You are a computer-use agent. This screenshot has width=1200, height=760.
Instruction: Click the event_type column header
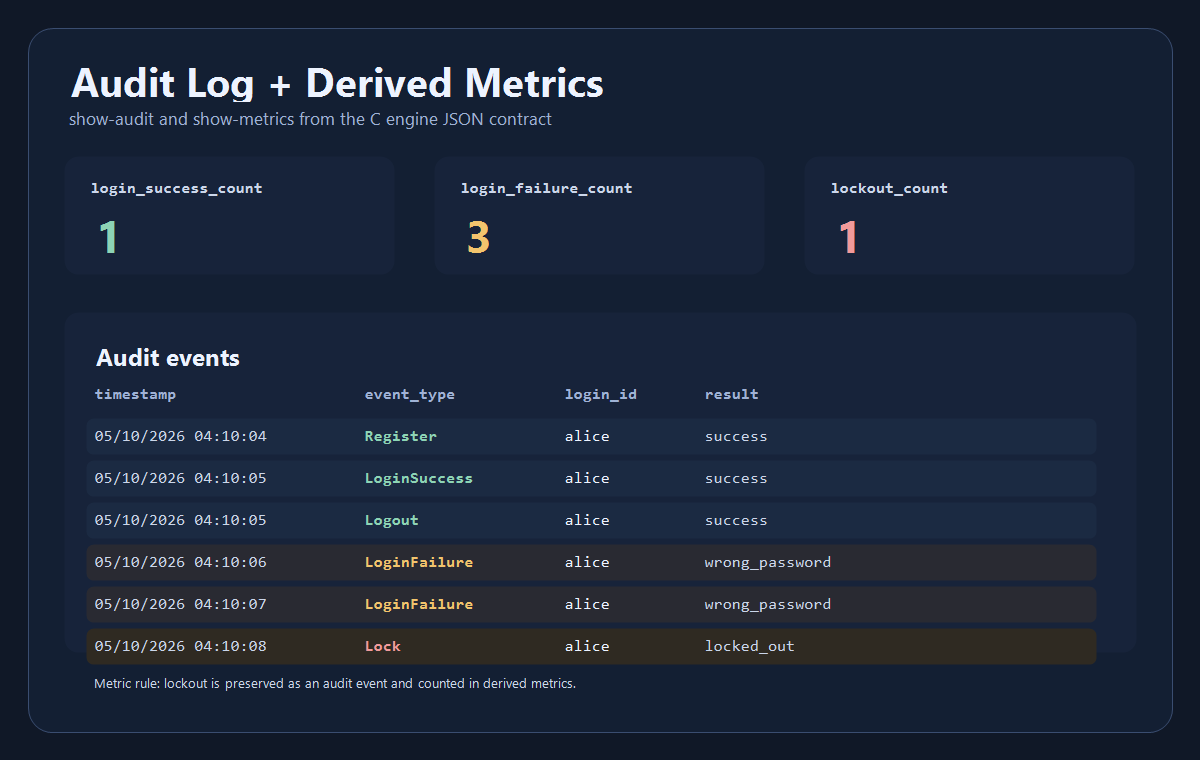tap(410, 394)
